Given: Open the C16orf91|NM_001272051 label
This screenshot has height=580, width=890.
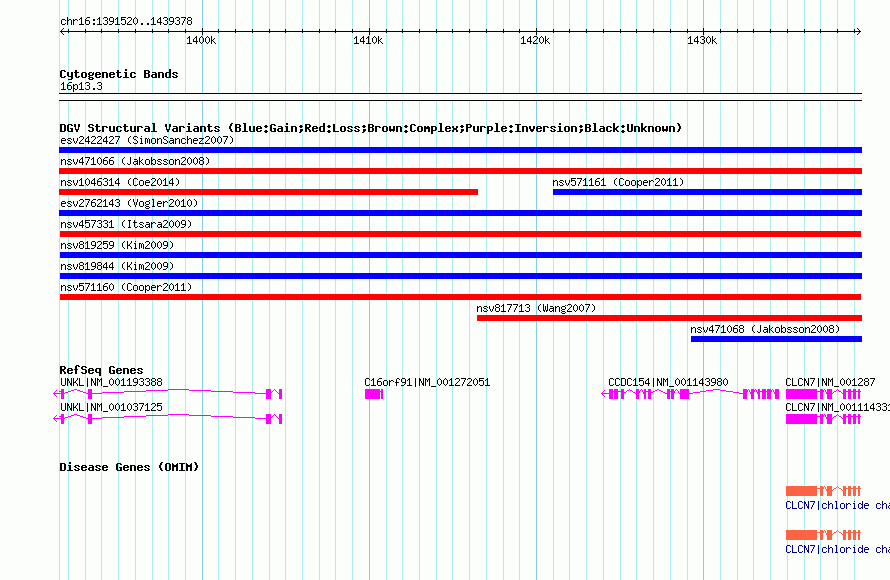Looking at the screenshot, I should click(x=427, y=383).
